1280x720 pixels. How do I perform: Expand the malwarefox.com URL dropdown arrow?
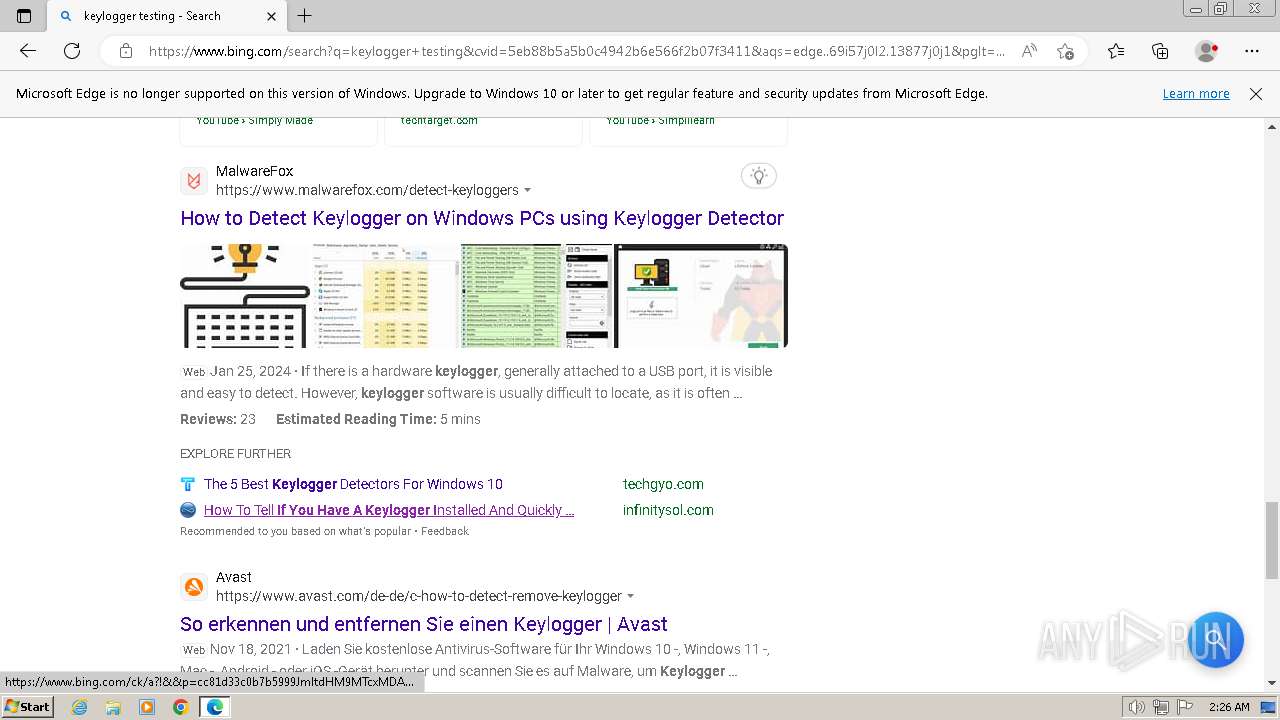pos(528,190)
